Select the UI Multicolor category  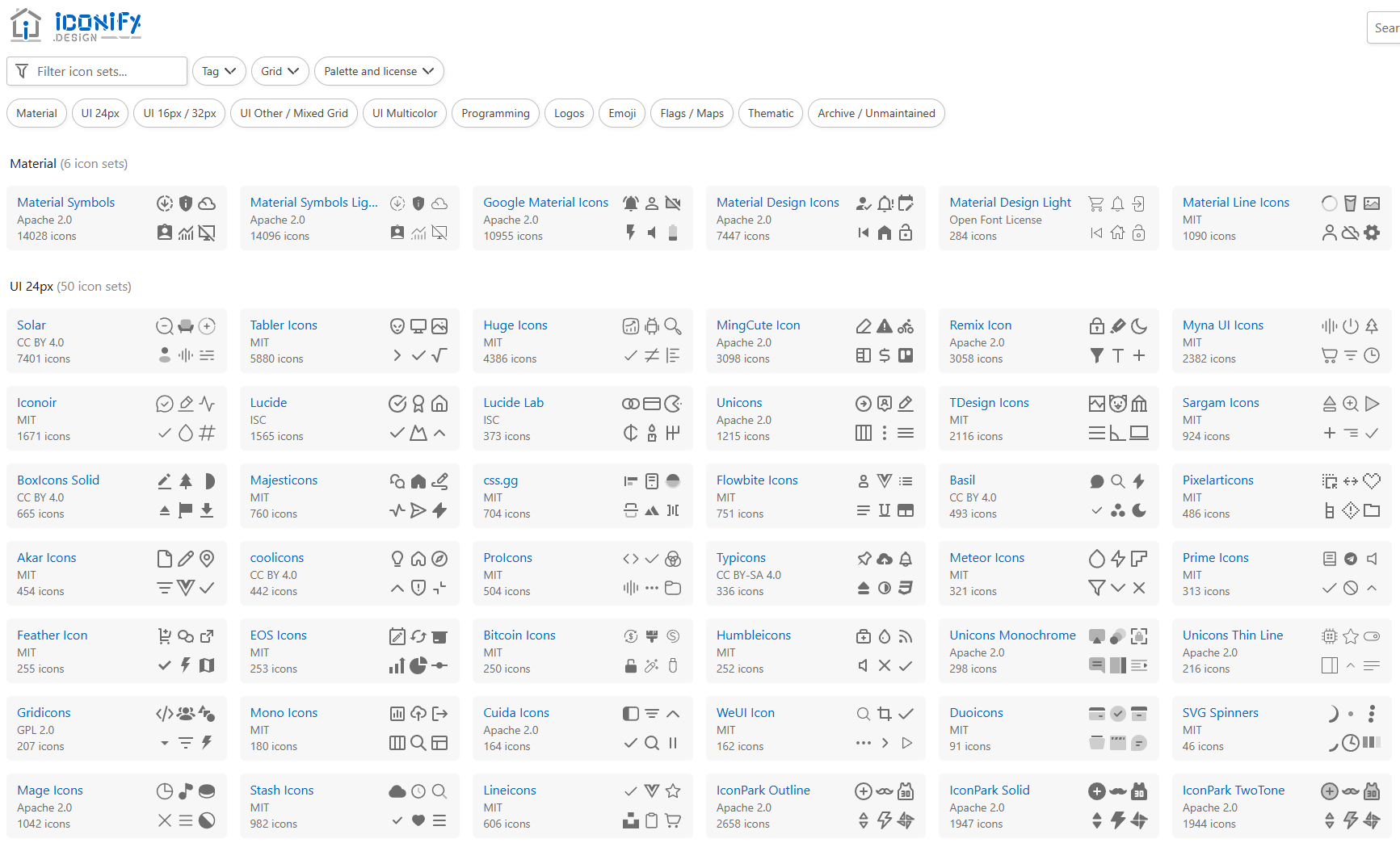click(x=405, y=113)
